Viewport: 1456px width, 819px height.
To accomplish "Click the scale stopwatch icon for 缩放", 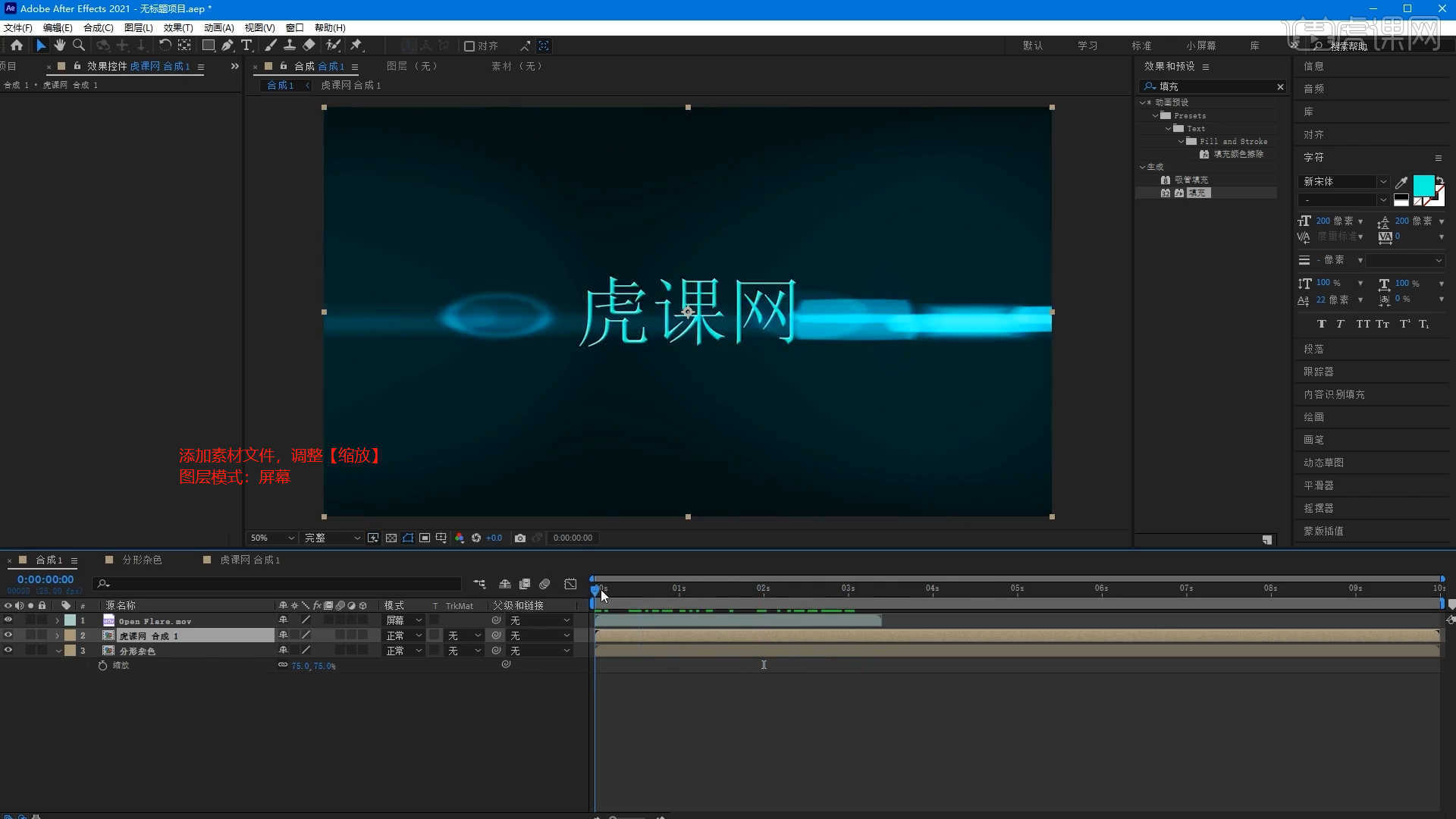I will [x=103, y=665].
